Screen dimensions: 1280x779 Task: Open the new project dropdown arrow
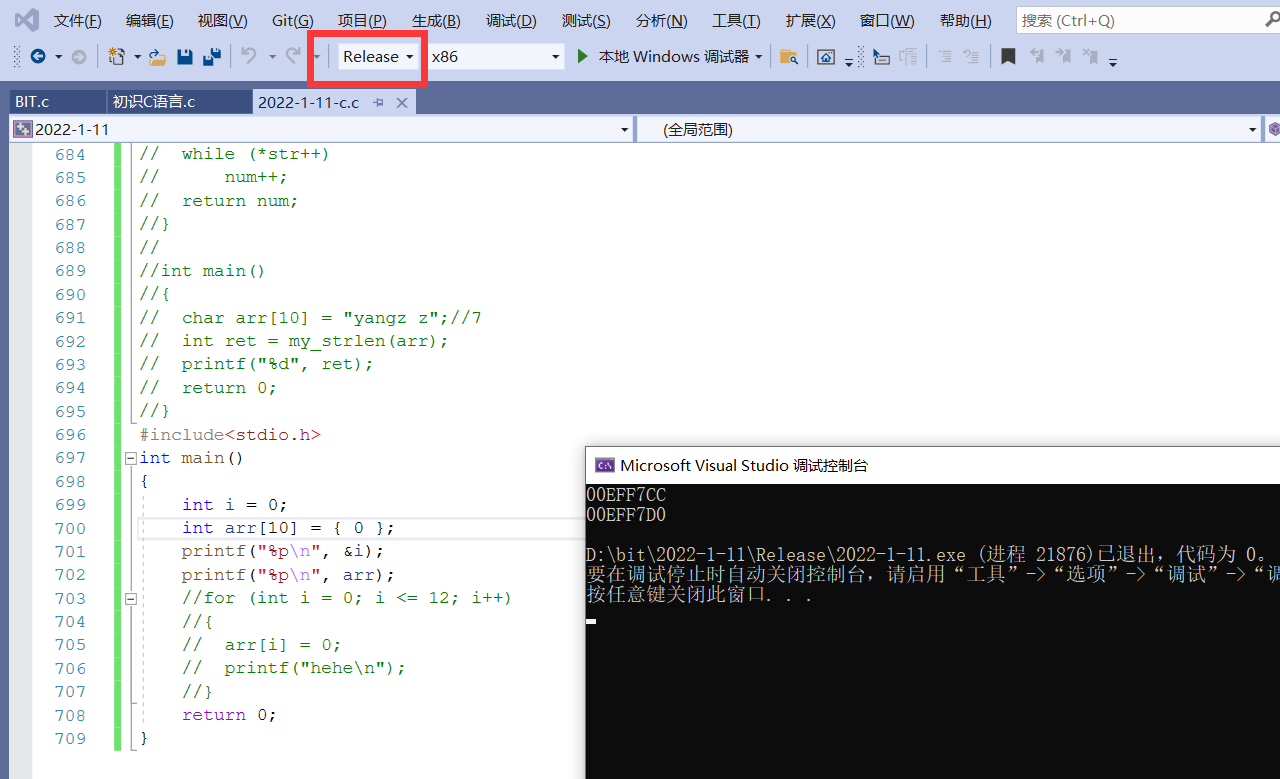(x=137, y=57)
